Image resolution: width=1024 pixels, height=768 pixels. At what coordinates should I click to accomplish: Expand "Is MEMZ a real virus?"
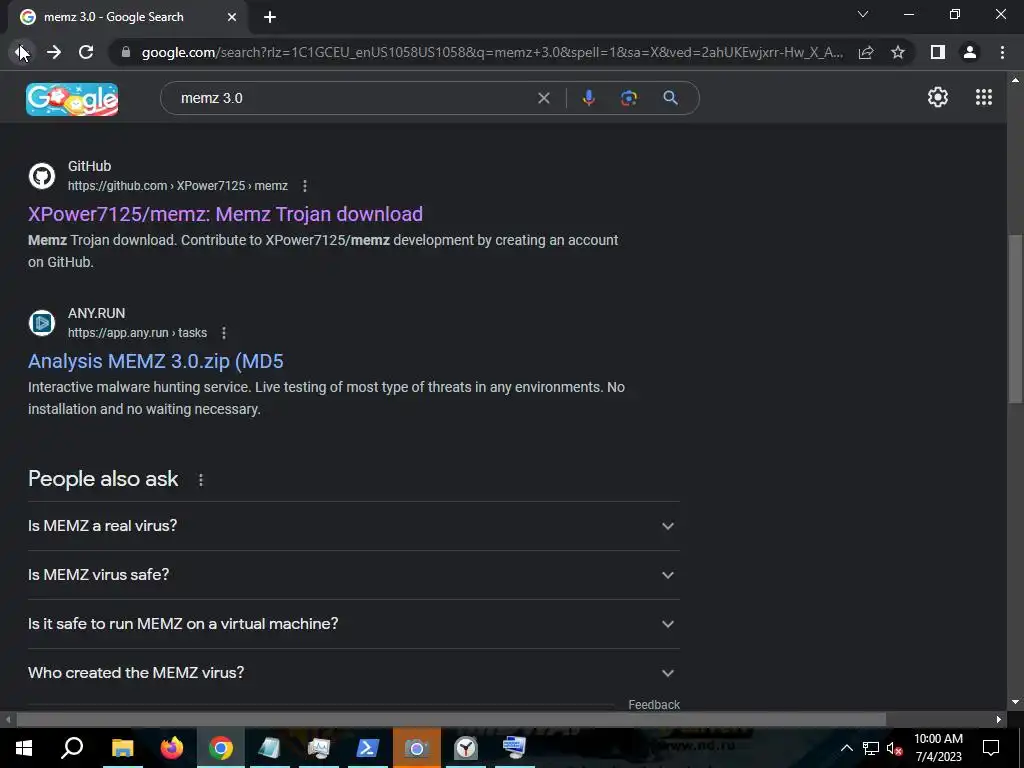click(x=353, y=526)
